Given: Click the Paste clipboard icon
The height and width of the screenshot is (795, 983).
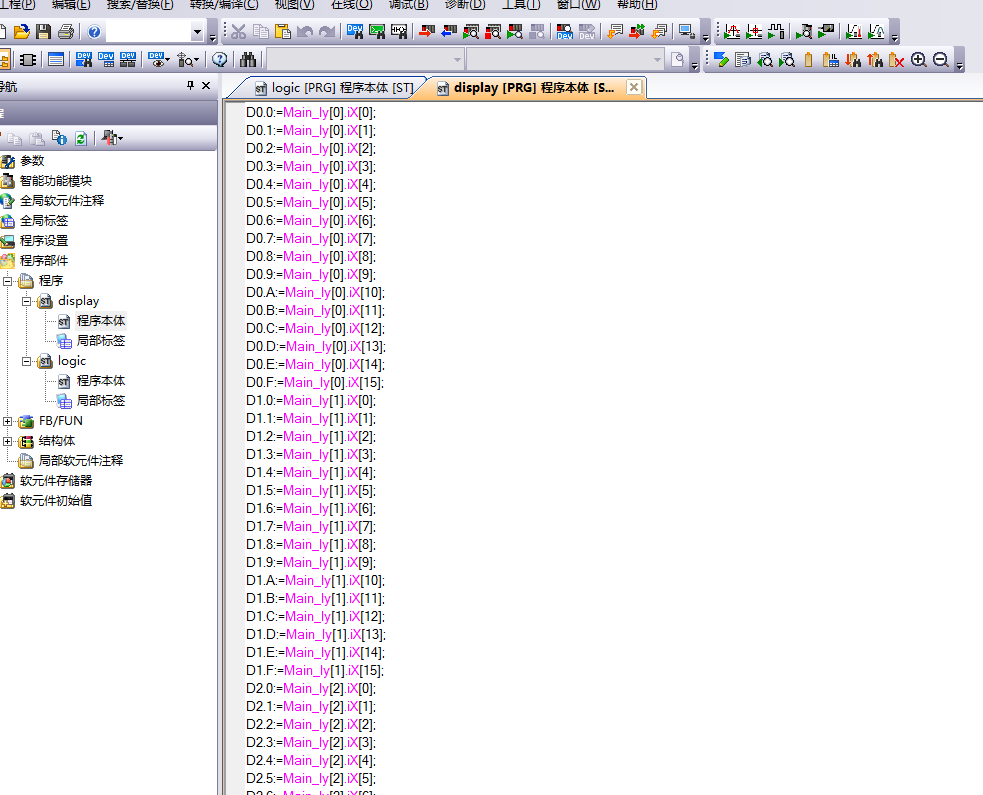Looking at the screenshot, I should tap(282, 32).
